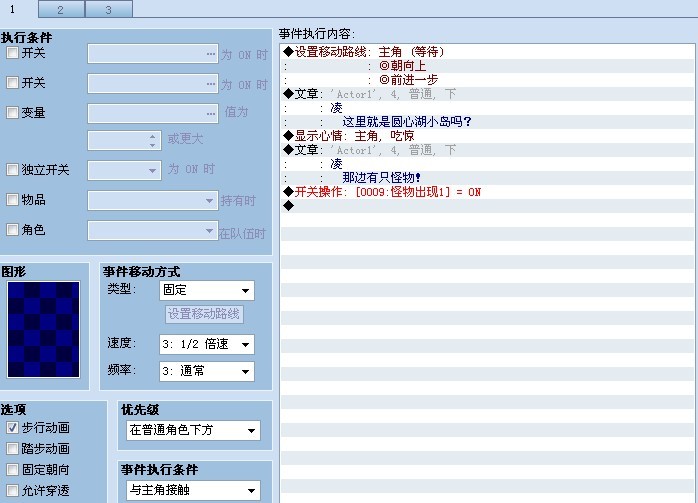Select the dialogue line 这里就是圆心湖小岛吗?
Screen dimensions: 698x503
click(487, 122)
